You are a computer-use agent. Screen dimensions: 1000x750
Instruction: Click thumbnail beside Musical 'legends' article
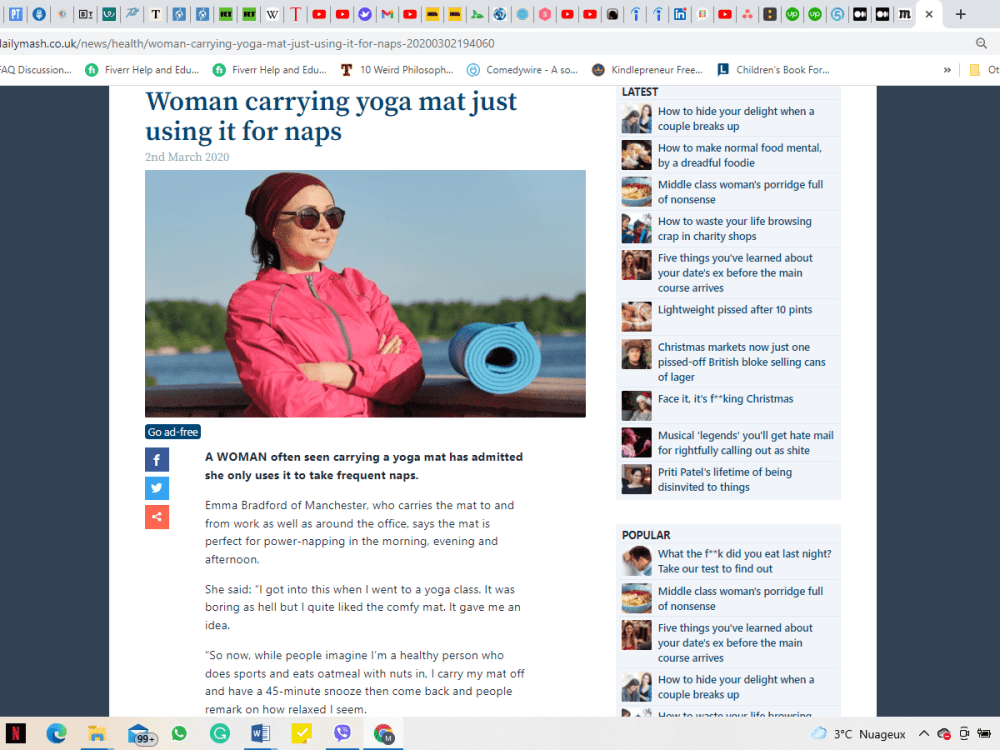pos(636,443)
